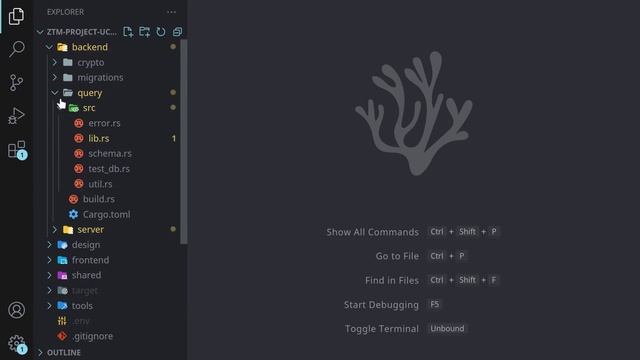Click the Explorer vertical scrollbar
Image resolution: width=640 pixels, height=360 pixels.
(184, 141)
